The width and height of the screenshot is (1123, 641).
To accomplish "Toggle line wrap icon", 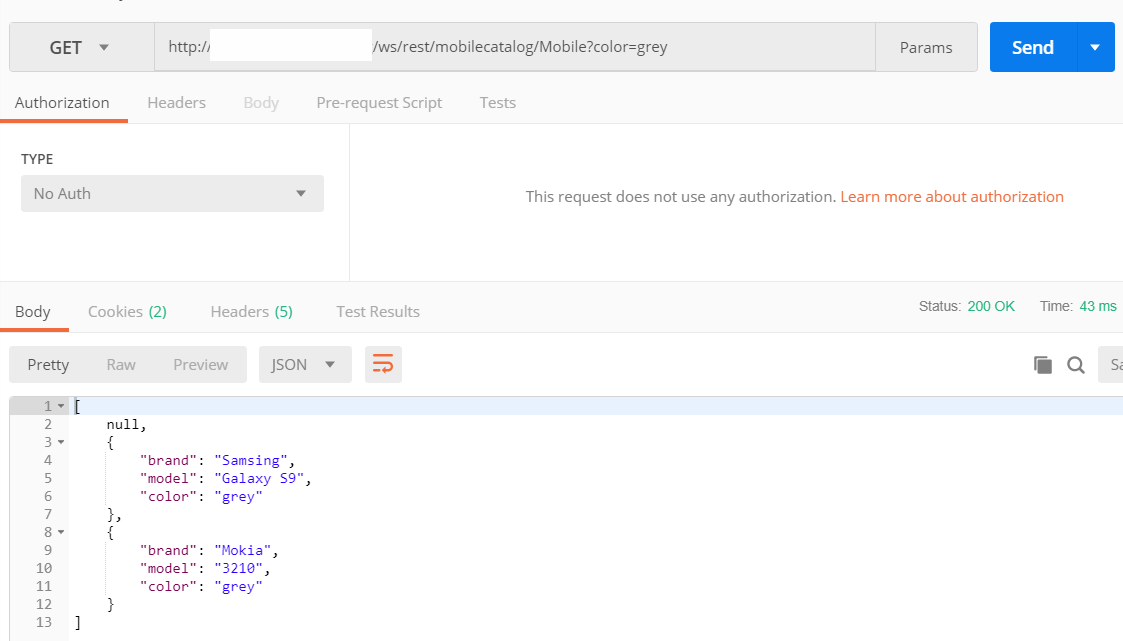I will coord(383,365).
